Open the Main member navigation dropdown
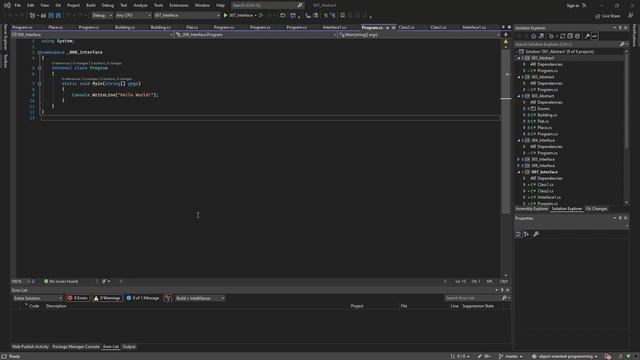The height and width of the screenshot is (360, 640). (419, 35)
